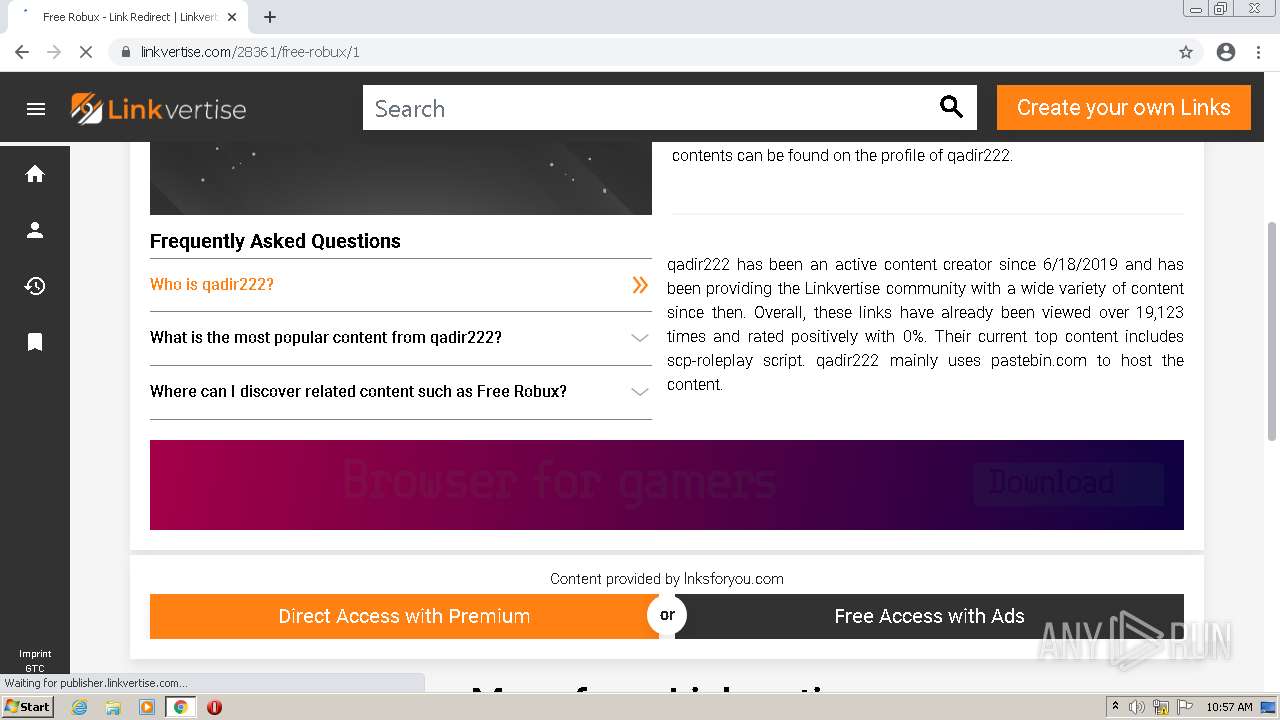
Task: Click Free Access with Ads button
Action: pos(929,616)
